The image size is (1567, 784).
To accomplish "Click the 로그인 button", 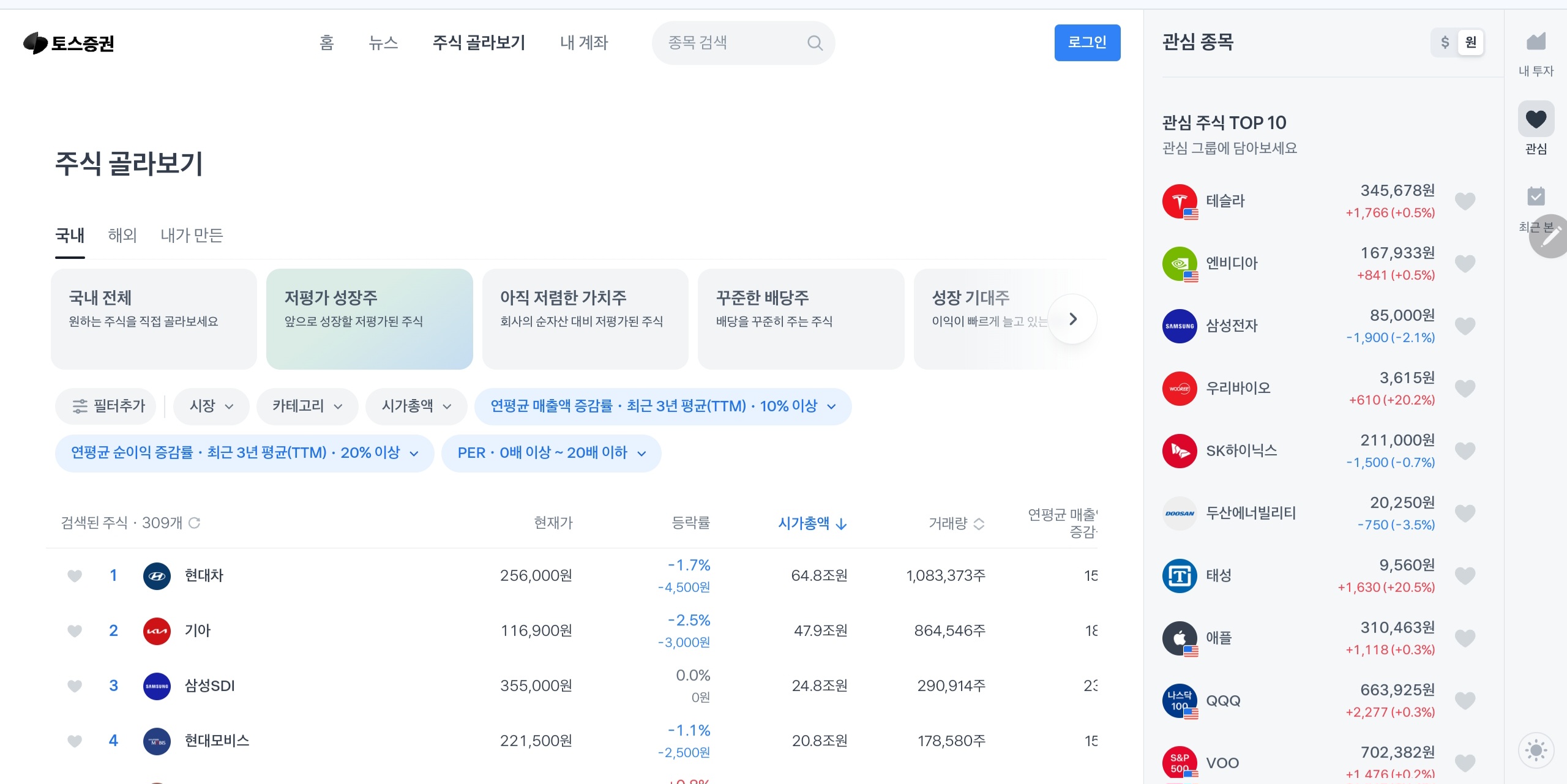I will point(1087,43).
